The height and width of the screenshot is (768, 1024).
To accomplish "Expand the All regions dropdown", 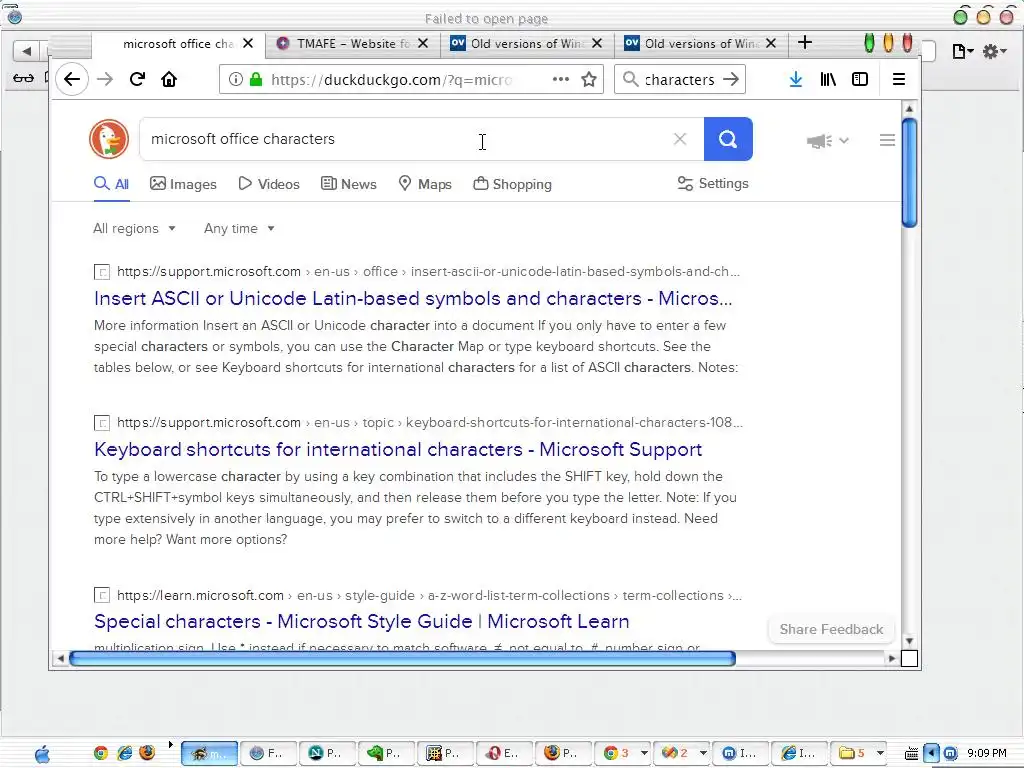I will point(135,229).
